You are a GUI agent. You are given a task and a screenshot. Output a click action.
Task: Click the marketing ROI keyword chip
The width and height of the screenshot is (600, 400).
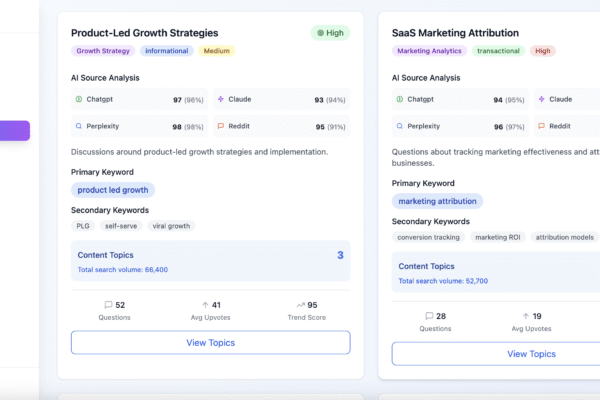[x=497, y=237]
